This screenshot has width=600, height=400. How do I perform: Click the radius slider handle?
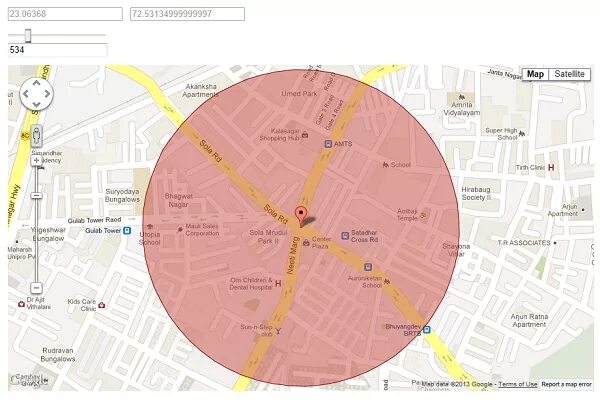pyautogui.click(x=28, y=36)
